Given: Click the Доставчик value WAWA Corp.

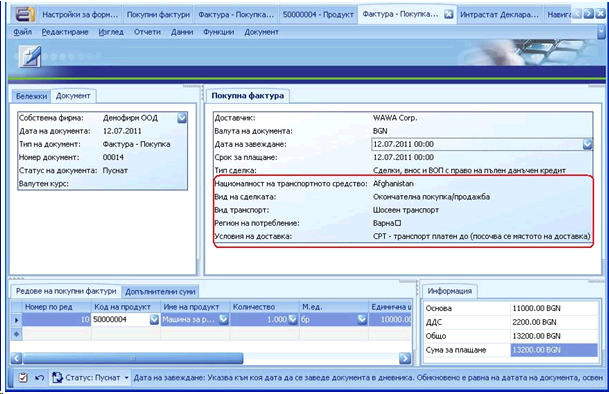Looking at the screenshot, I should (x=395, y=118).
